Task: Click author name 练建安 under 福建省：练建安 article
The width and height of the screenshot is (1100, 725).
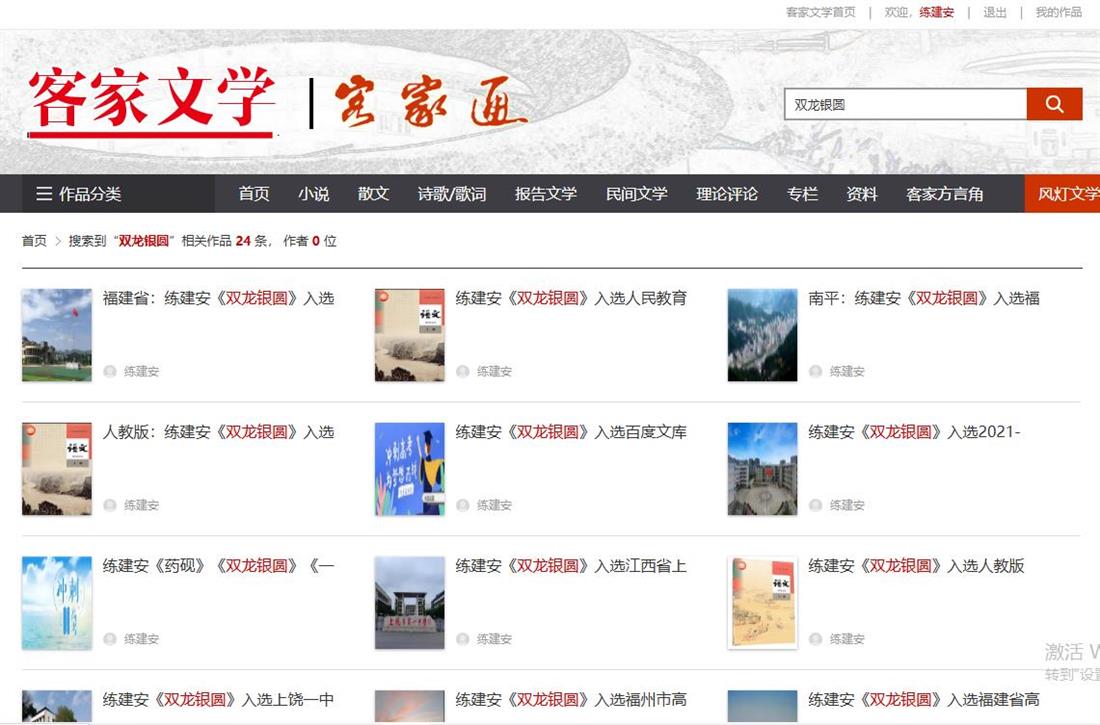Action: tap(142, 371)
